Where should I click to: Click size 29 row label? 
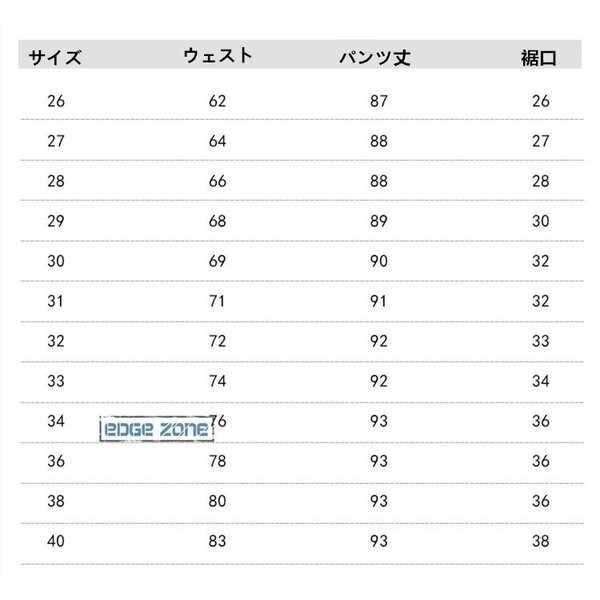point(56,221)
